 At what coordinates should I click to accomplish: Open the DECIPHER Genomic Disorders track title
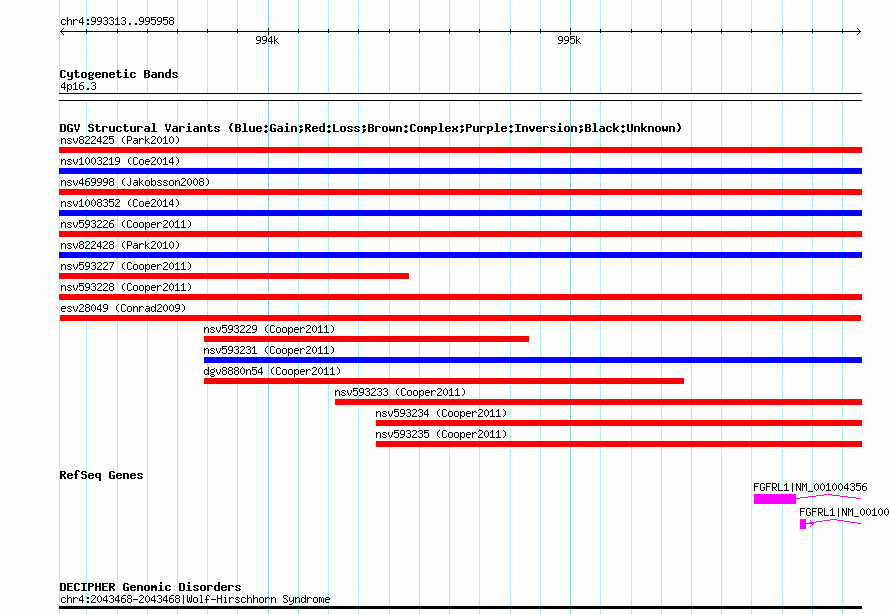(x=150, y=587)
